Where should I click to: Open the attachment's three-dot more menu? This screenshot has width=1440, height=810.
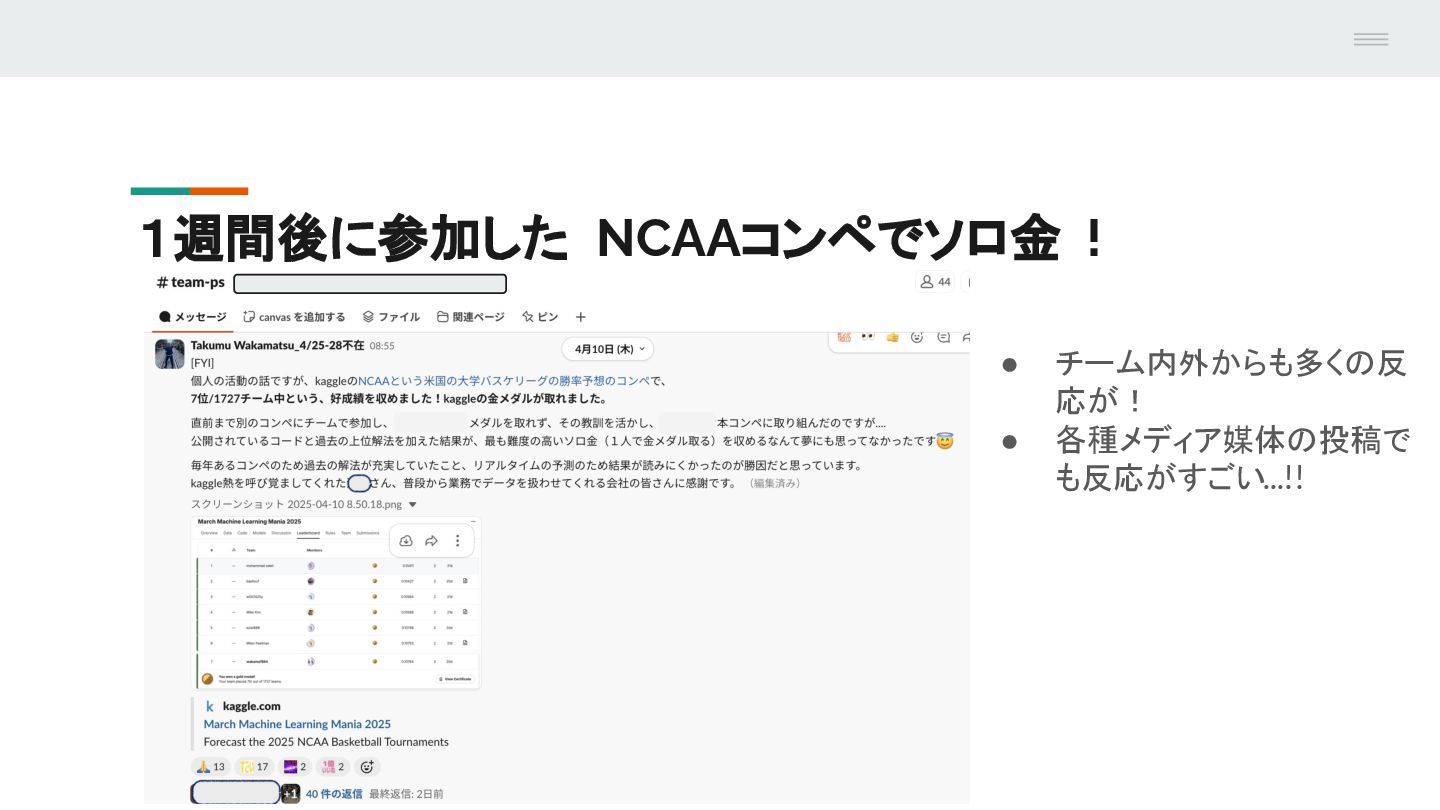pos(457,541)
